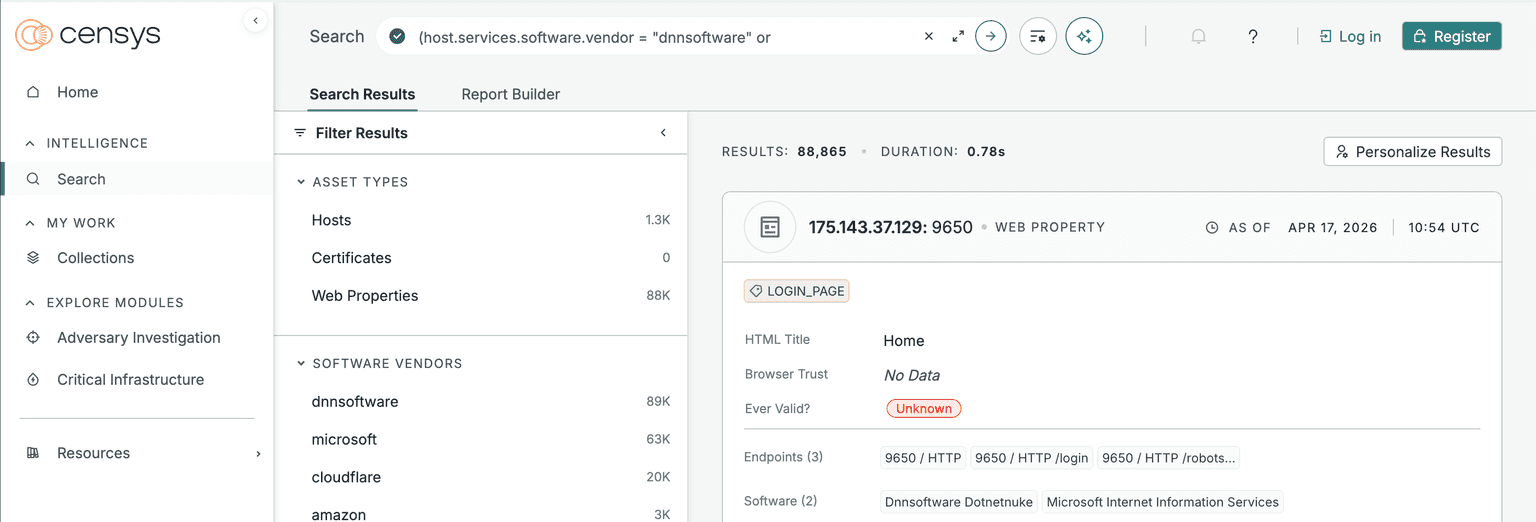Collapse the Software Vendors section
Screen dimensions: 1536x522
tap(301, 364)
